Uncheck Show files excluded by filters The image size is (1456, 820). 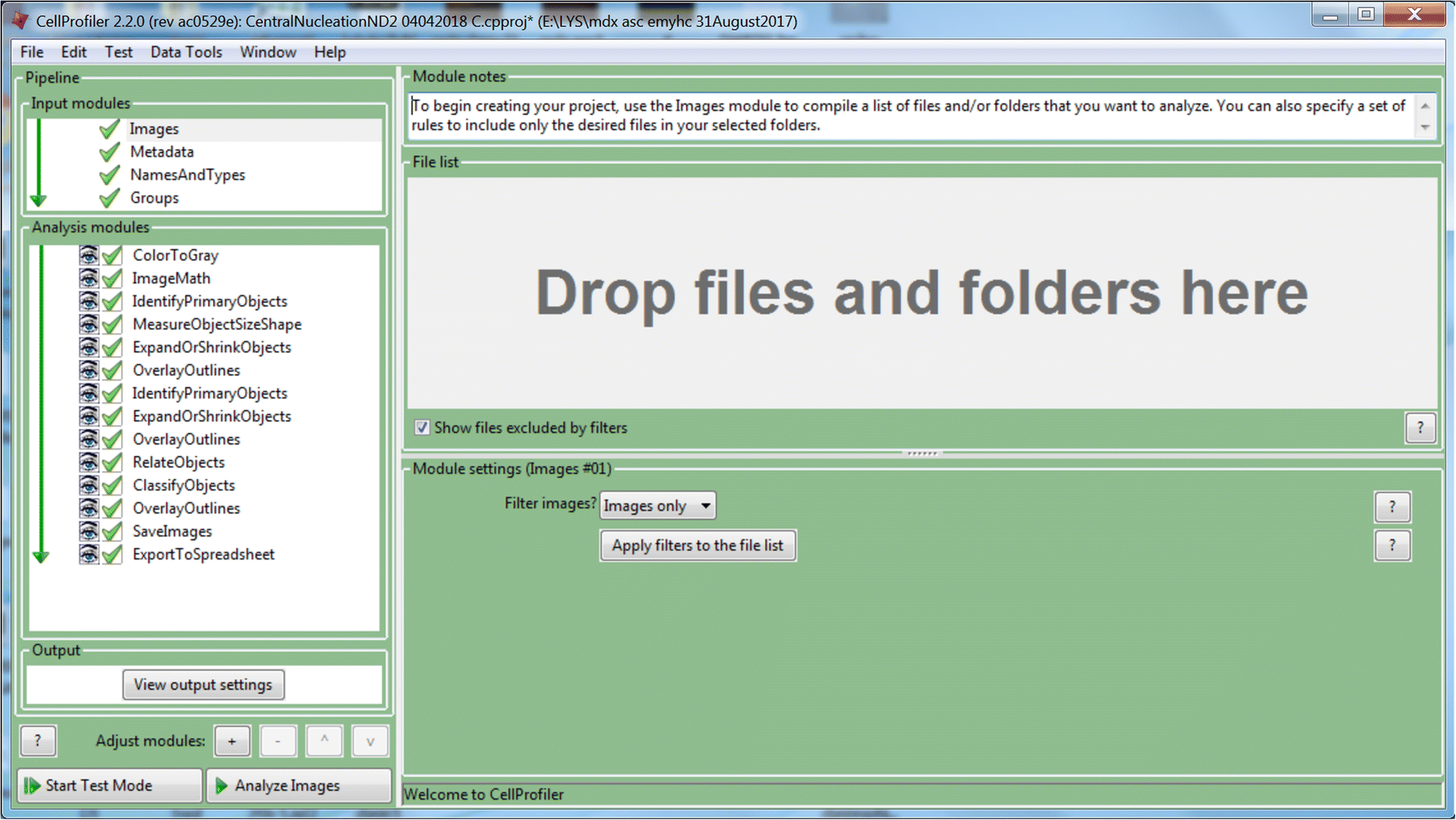(x=422, y=427)
